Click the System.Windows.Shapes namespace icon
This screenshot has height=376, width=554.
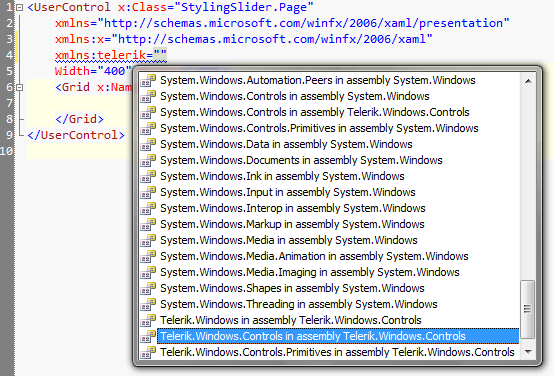click(148, 288)
